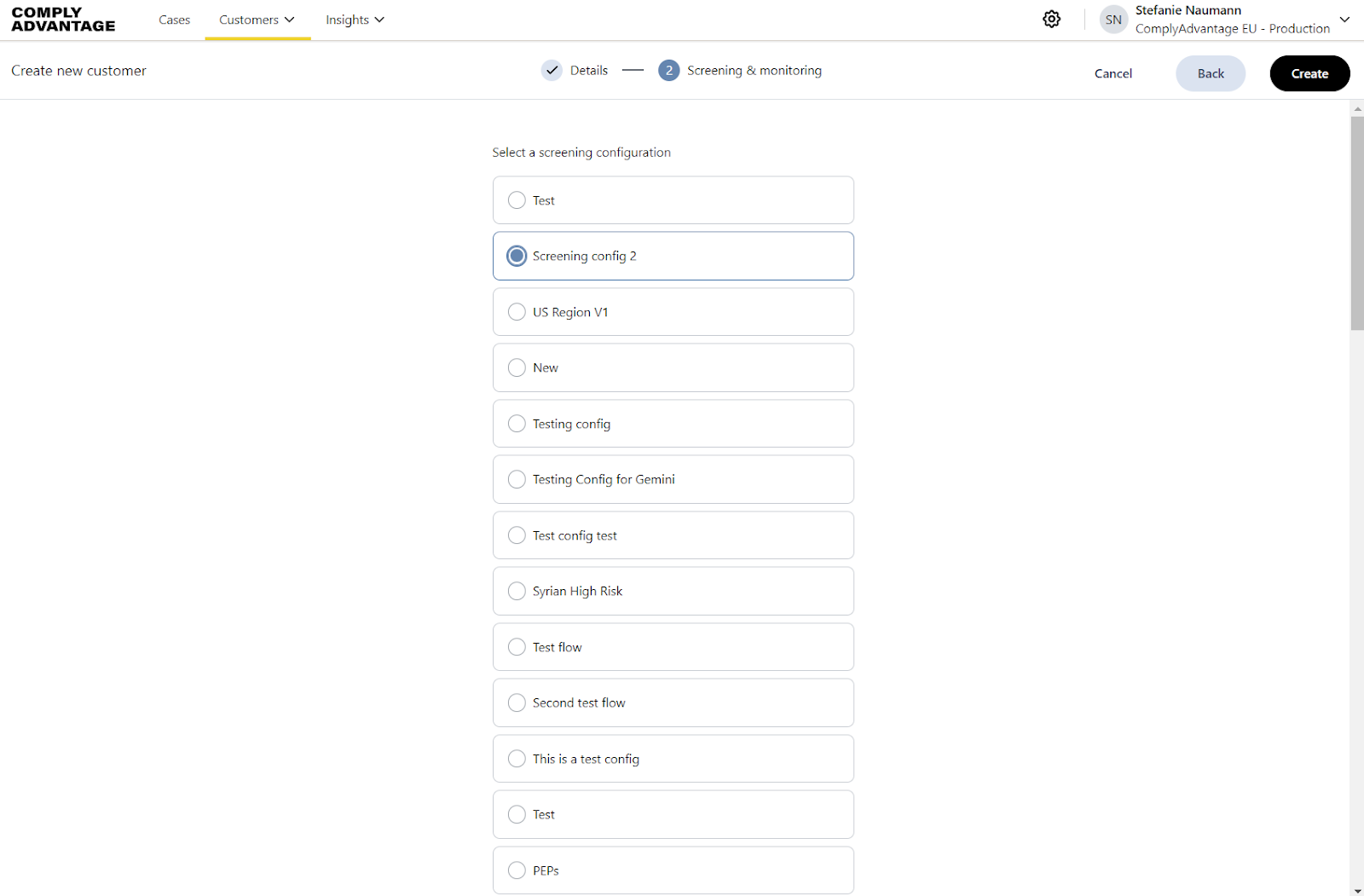Choose the Syrian High Risk configuration
1364x896 pixels.
[x=517, y=592]
